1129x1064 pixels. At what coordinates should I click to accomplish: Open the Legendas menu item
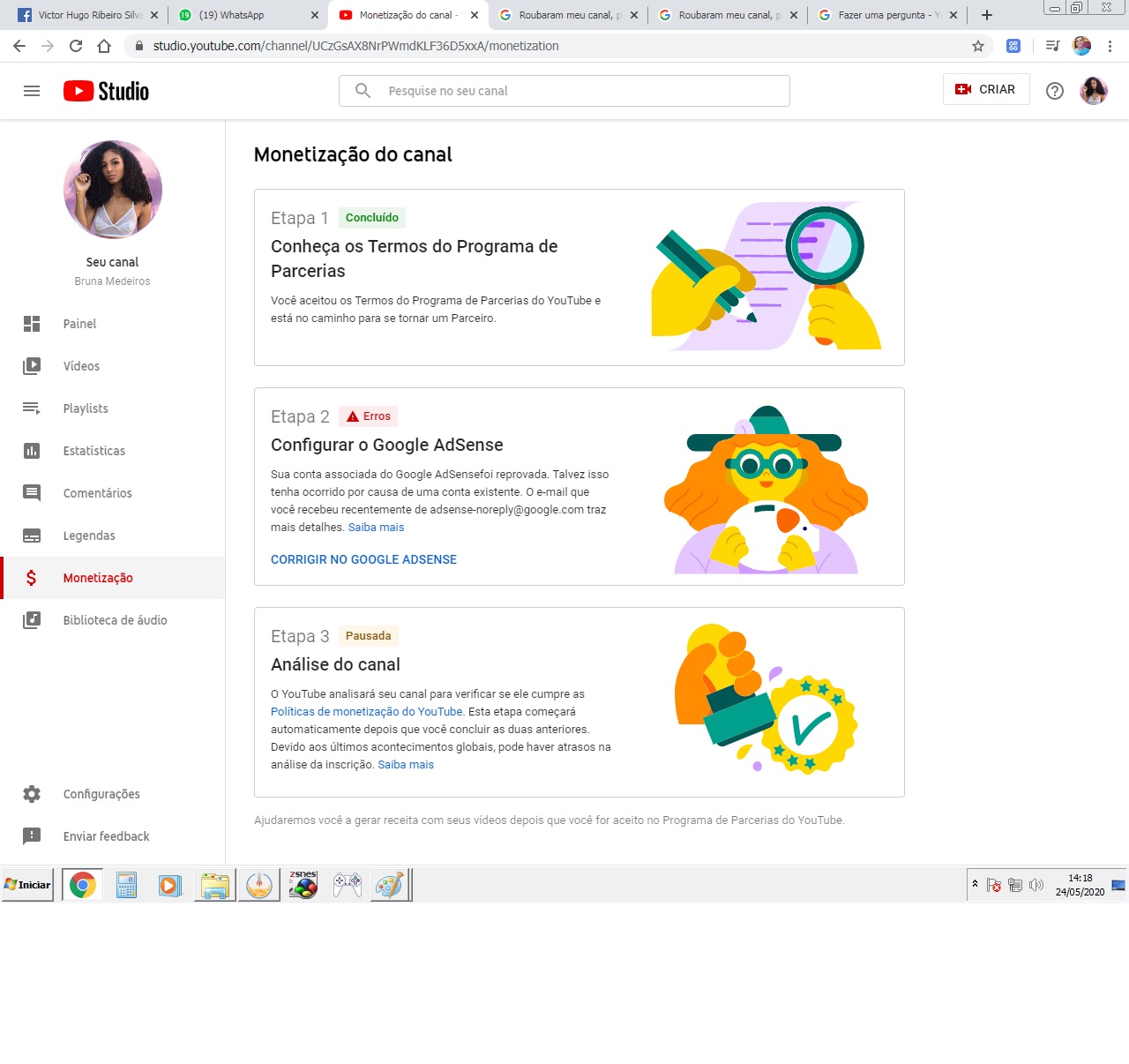(x=113, y=536)
